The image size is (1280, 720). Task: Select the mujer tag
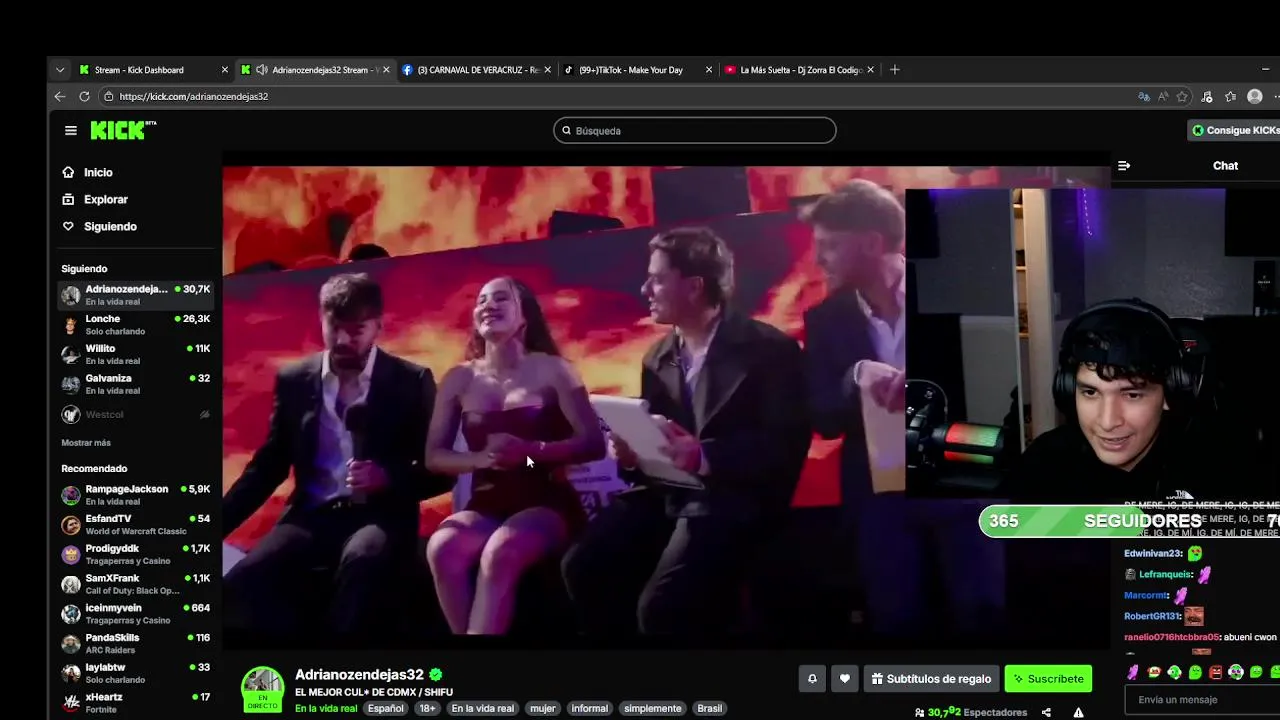pos(543,709)
